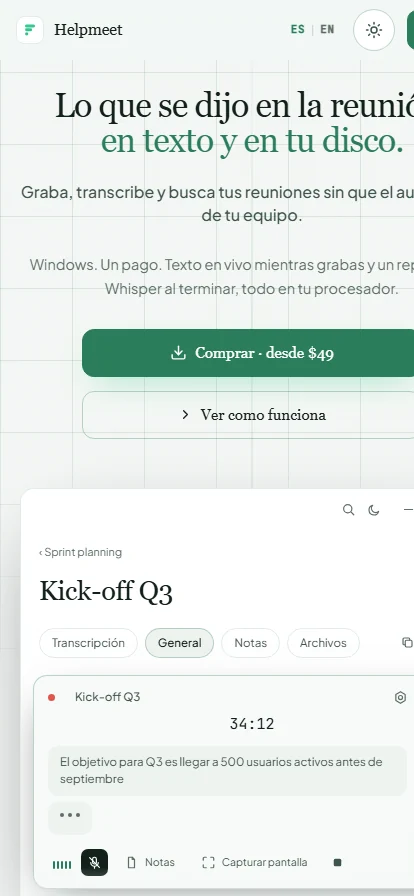
Task: Click the copy icon beside the tabs
Action: pyautogui.click(x=407, y=643)
